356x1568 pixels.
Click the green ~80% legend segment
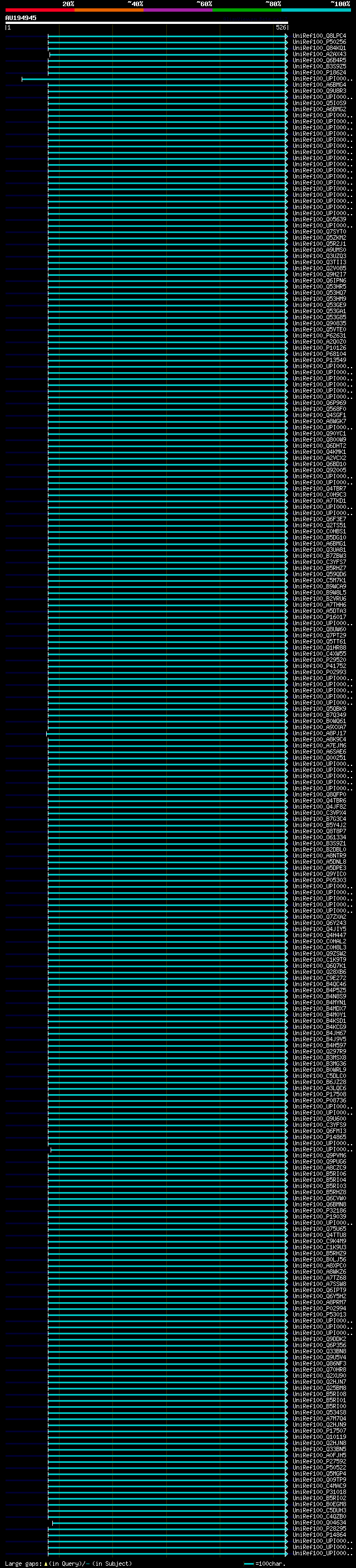tap(247, 10)
